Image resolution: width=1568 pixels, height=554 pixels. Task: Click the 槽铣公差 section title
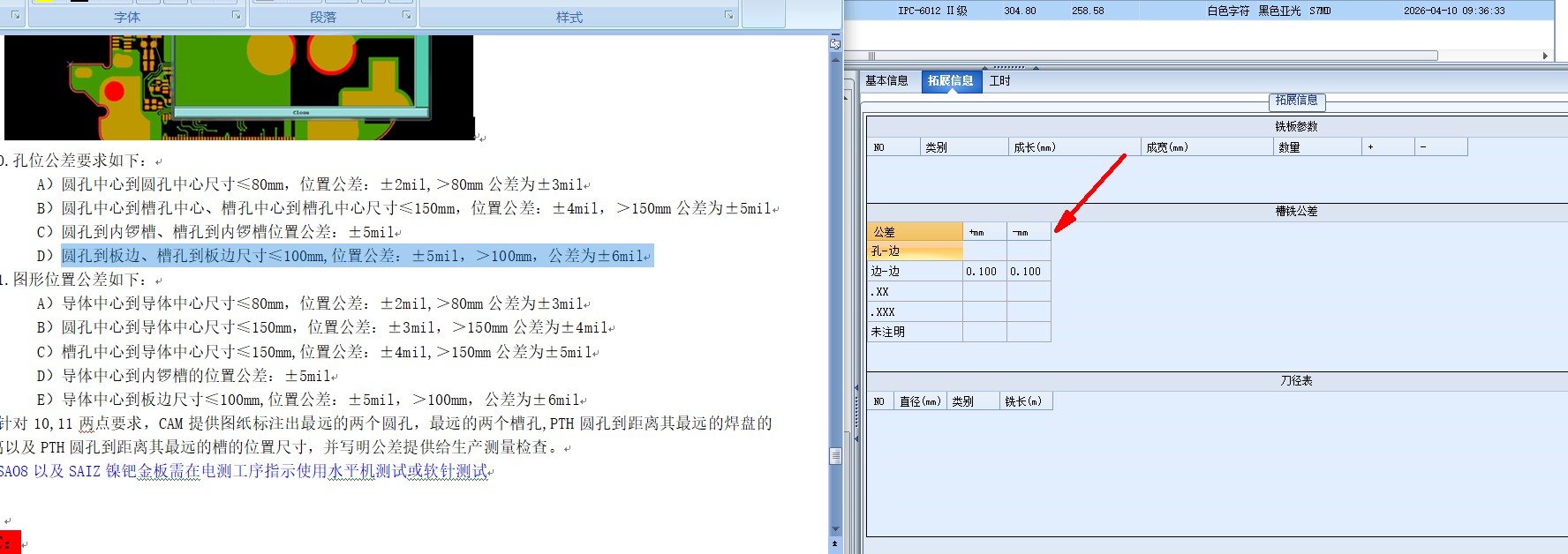coord(1296,212)
